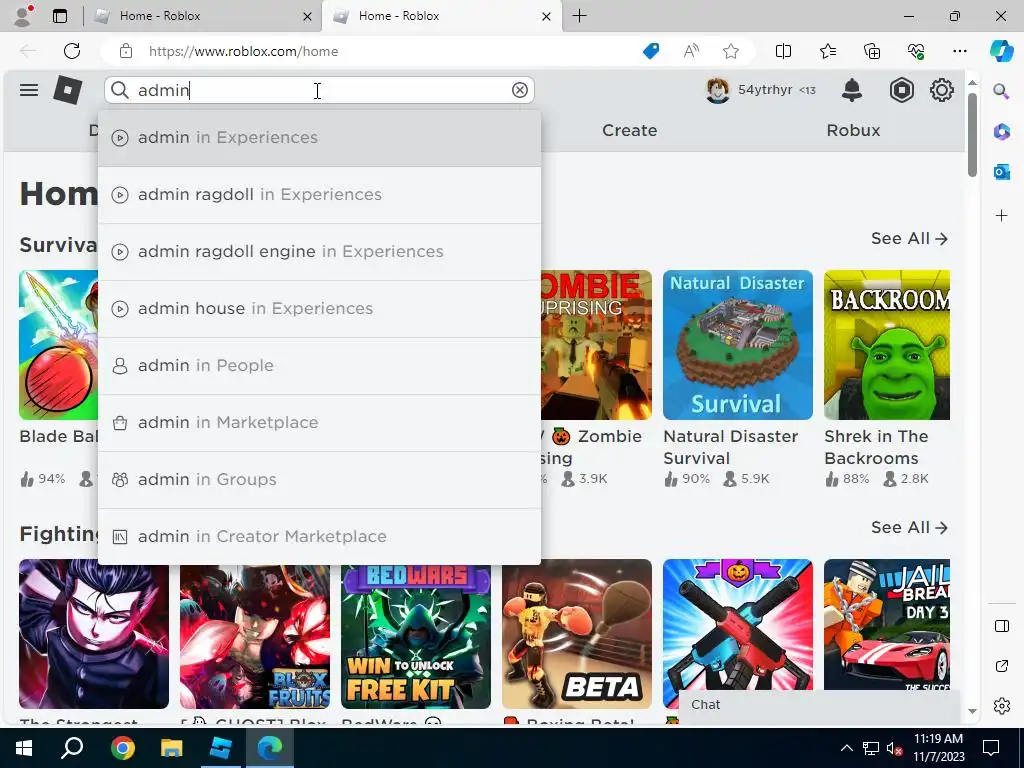The image size is (1024, 768).
Task: Open a new browser tab
Action: (579, 16)
